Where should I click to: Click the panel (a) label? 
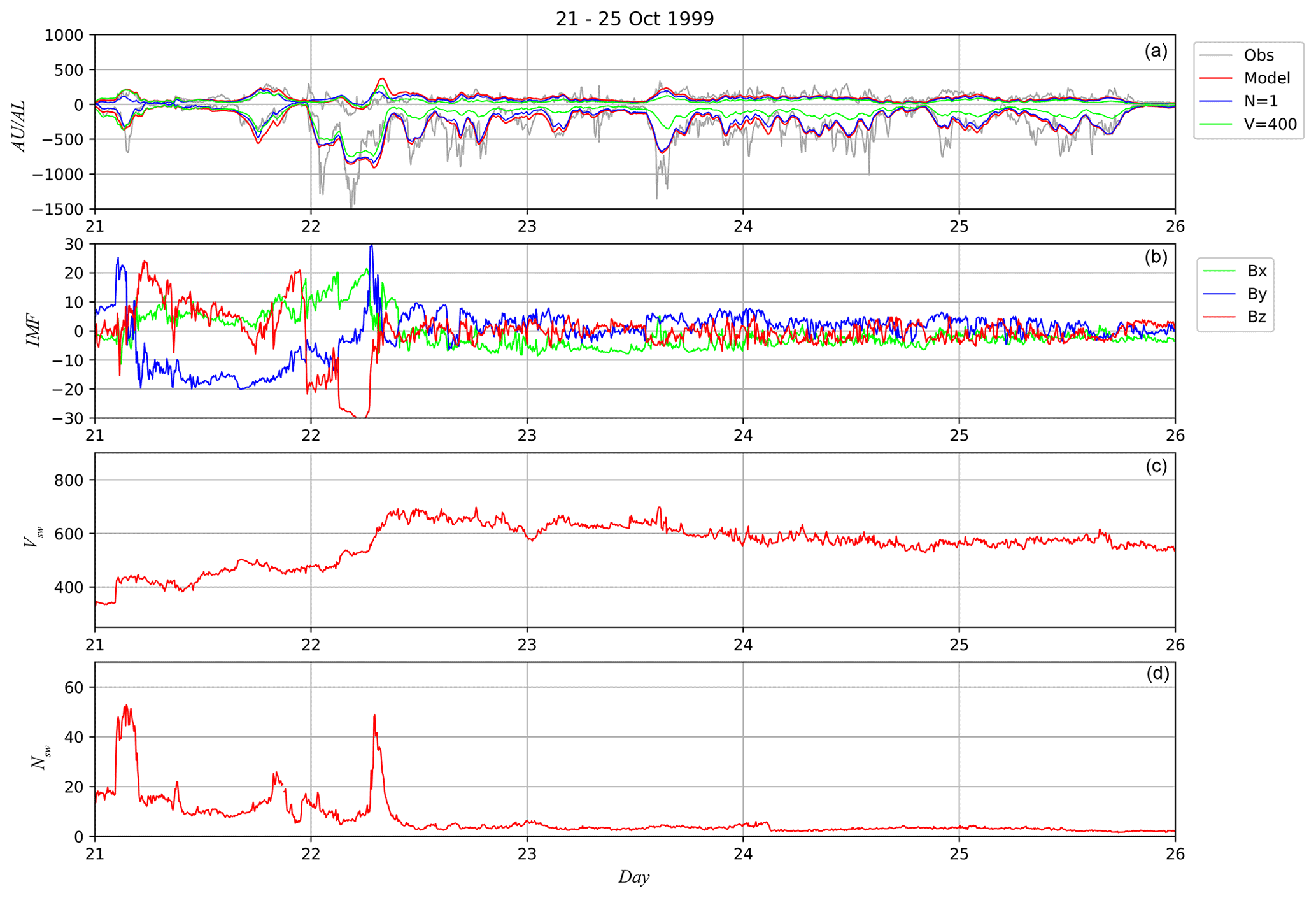click(1156, 51)
